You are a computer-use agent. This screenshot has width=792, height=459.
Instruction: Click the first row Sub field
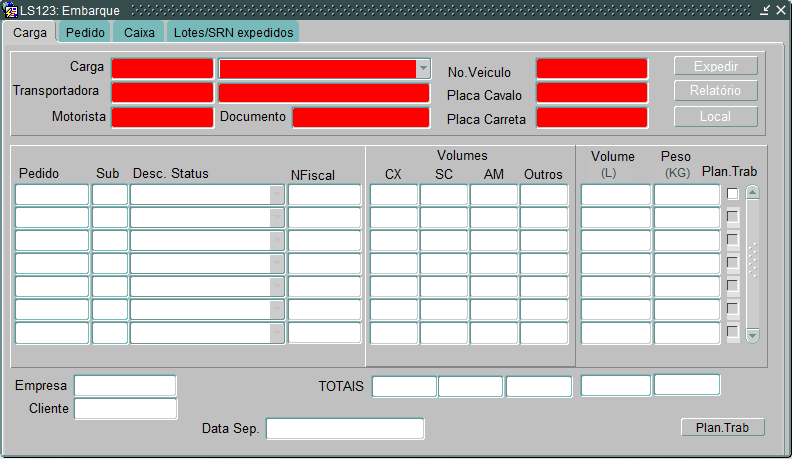click(110, 194)
